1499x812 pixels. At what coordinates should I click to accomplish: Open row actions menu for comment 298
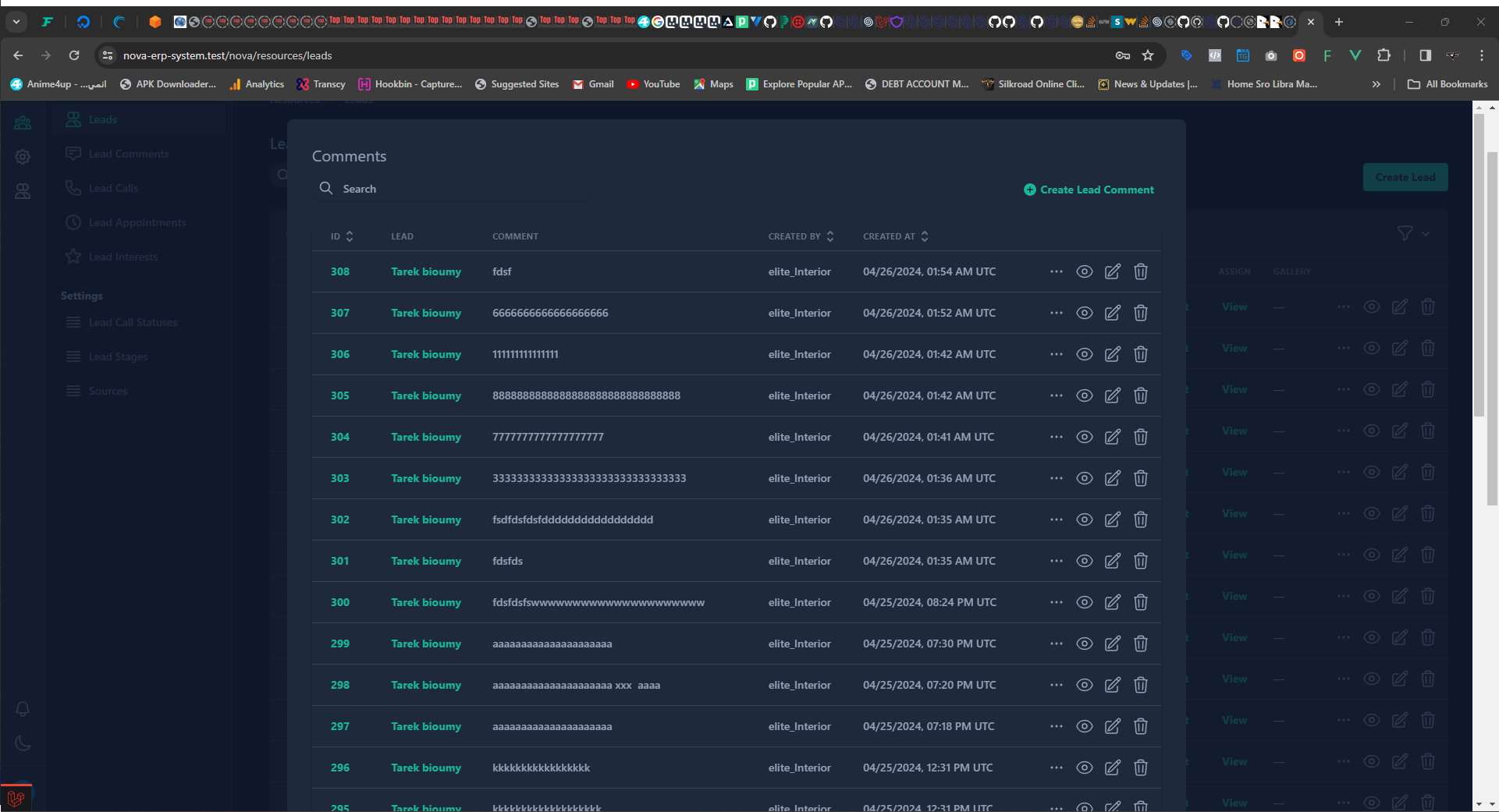[1056, 685]
